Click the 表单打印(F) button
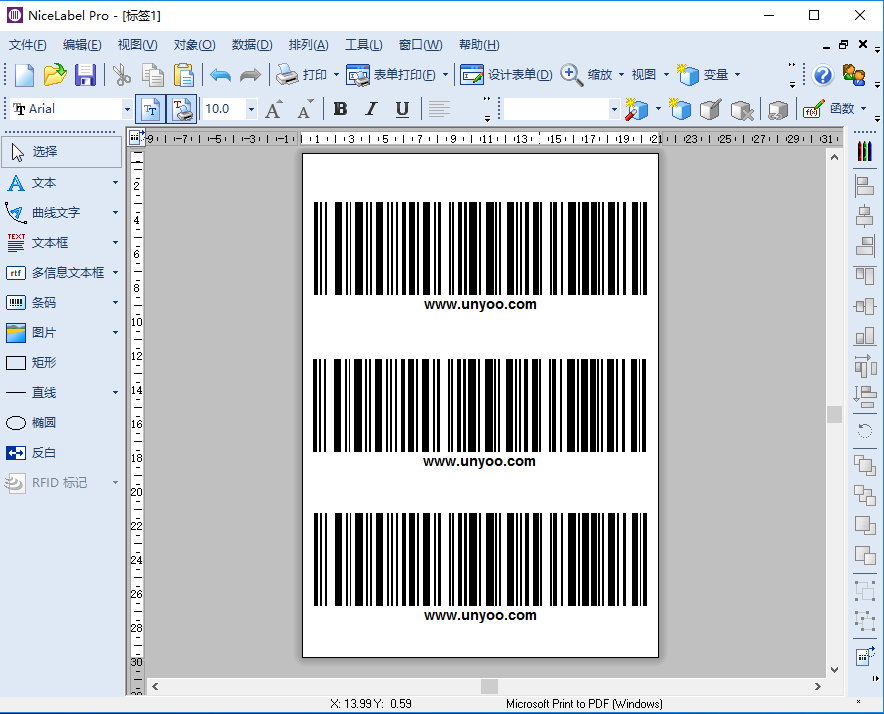884x714 pixels. pyautogui.click(x=391, y=75)
